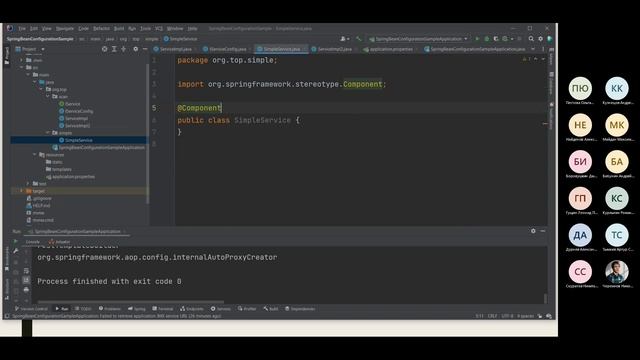The height and width of the screenshot is (360, 640).
Task: Toggle the Notifications right side button
Action: pos(551,116)
